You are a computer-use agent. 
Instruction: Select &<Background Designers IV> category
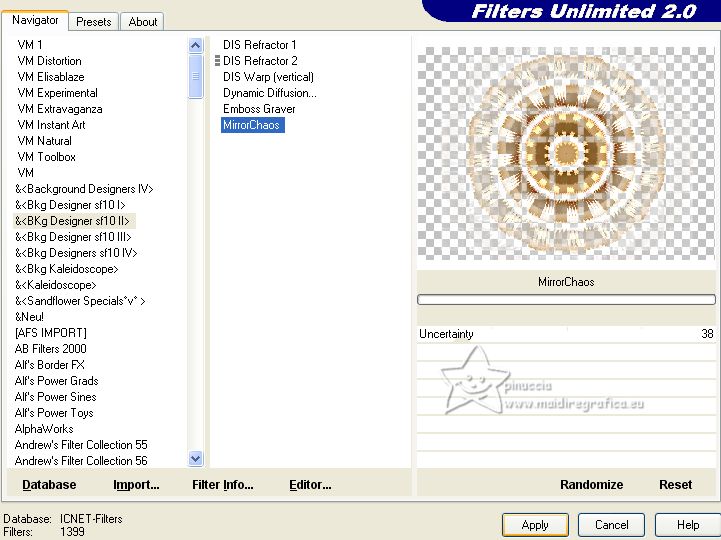(x=84, y=189)
